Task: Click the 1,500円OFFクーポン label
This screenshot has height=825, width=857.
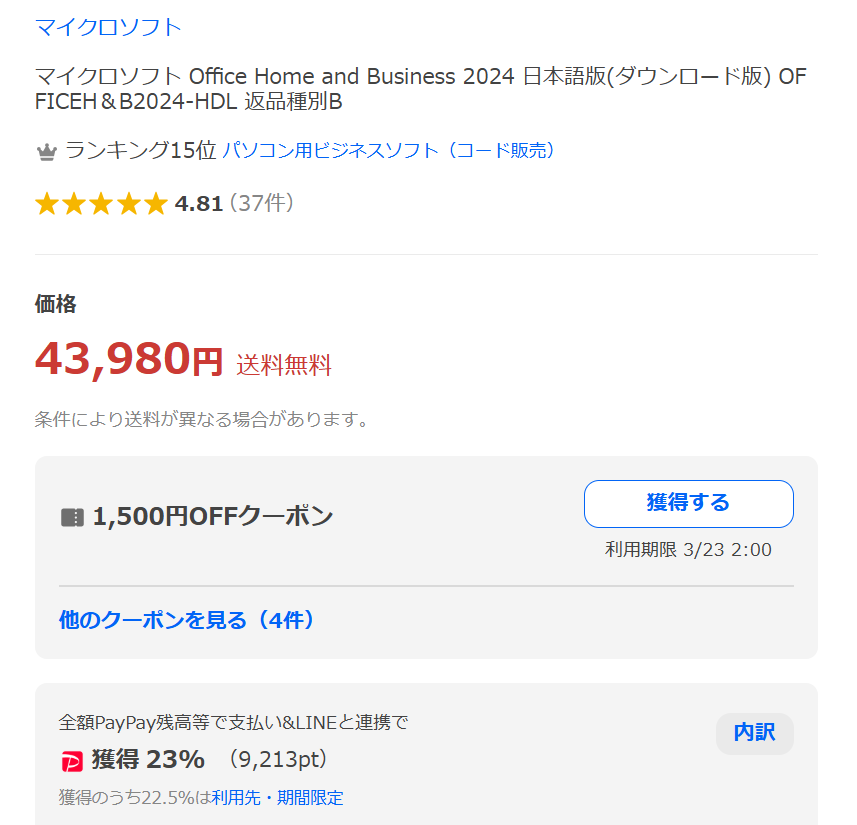Action: point(212,517)
